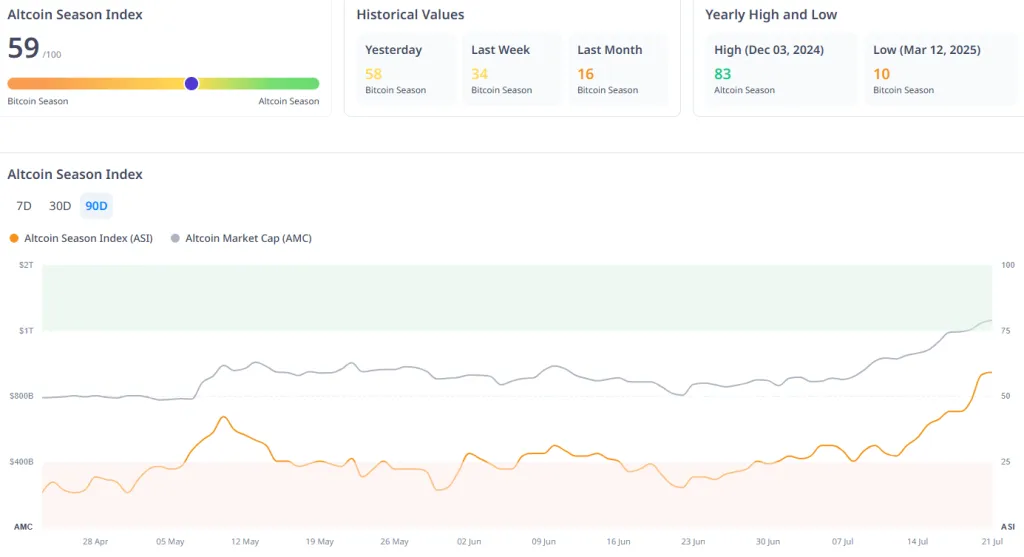Select the 30D time range
Image resolution: width=1024 pixels, height=557 pixels.
pyautogui.click(x=60, y=206)
